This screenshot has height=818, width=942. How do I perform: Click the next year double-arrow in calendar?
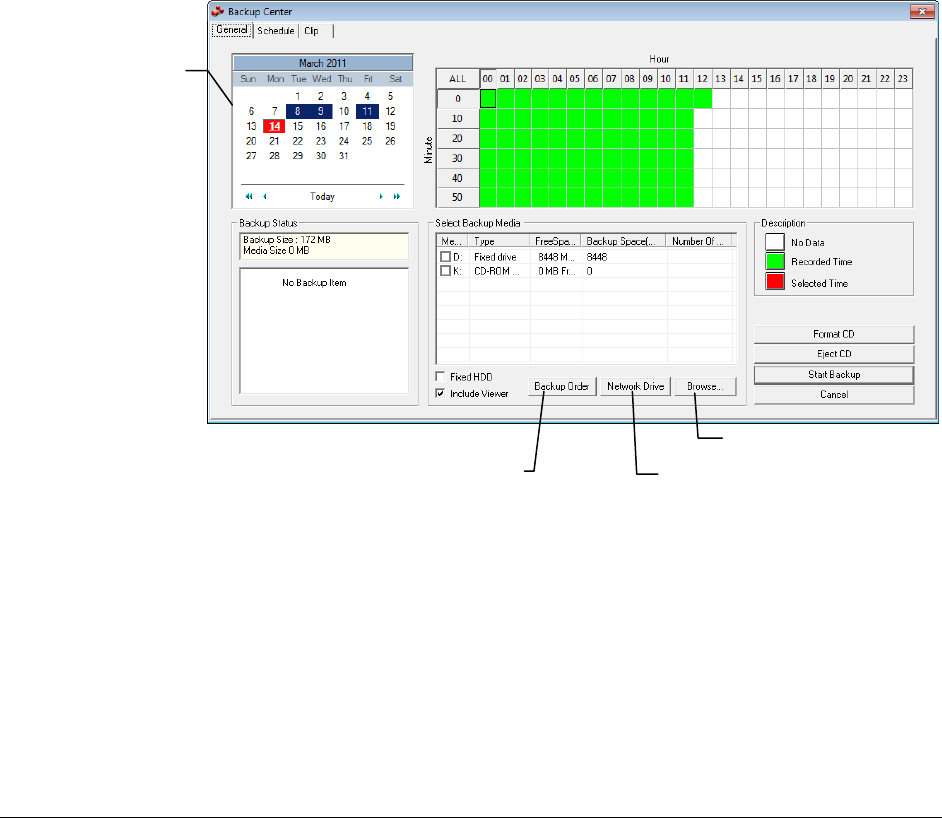click(x=397, y=197)
